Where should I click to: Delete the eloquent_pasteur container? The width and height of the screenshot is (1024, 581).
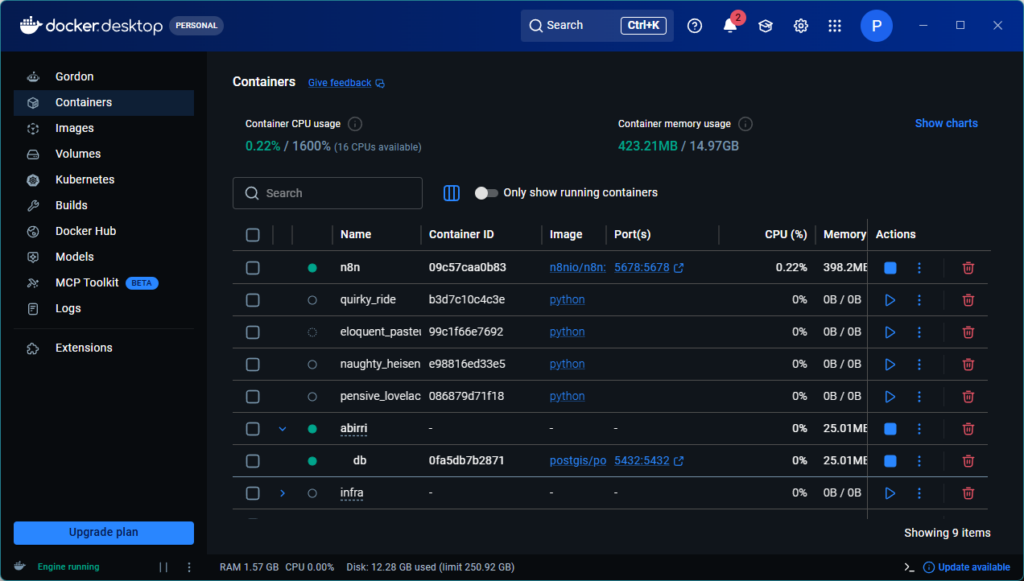[968, 332]
